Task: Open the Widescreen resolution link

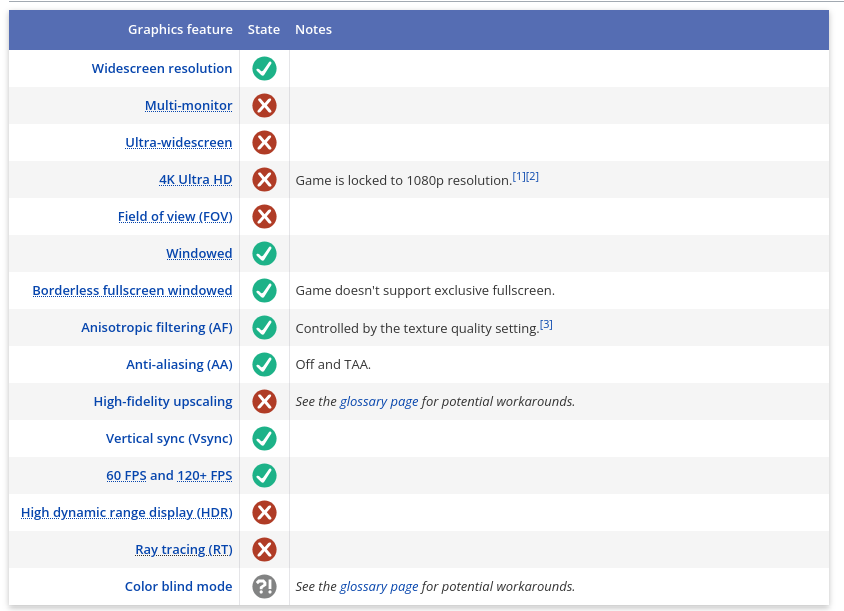Action: (162, 68)
